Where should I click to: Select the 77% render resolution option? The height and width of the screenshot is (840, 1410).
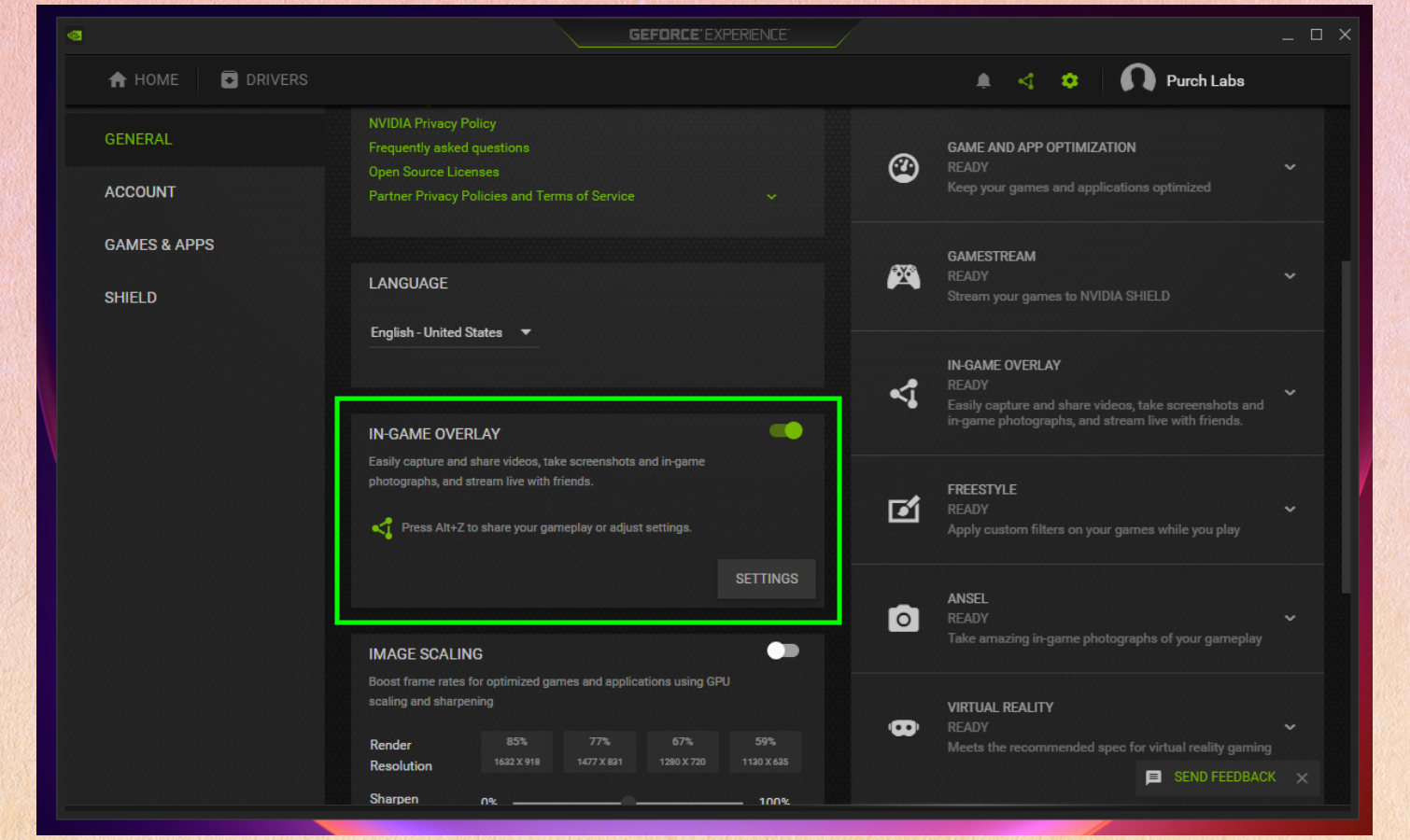[x=599, y=751]
